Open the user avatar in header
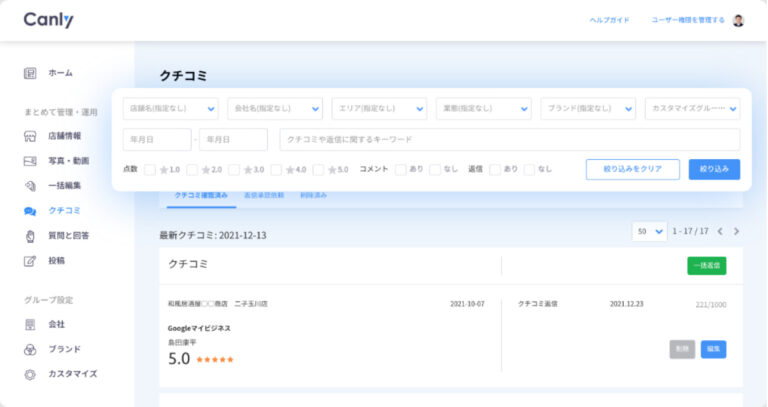The width and height of the screenshot is (768, 407). 738,20
